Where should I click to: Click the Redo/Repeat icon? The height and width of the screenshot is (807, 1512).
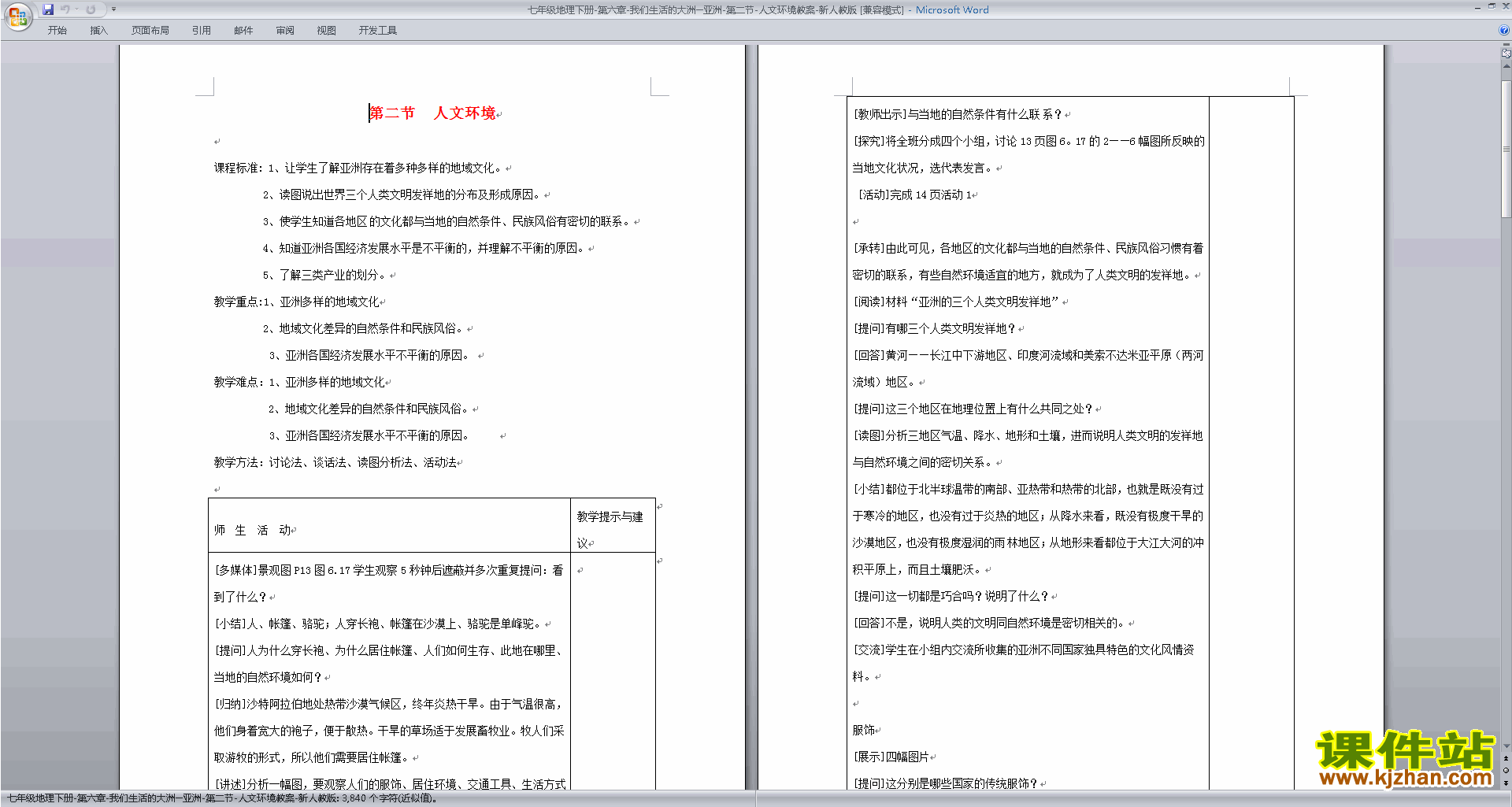tap(91, 9)
